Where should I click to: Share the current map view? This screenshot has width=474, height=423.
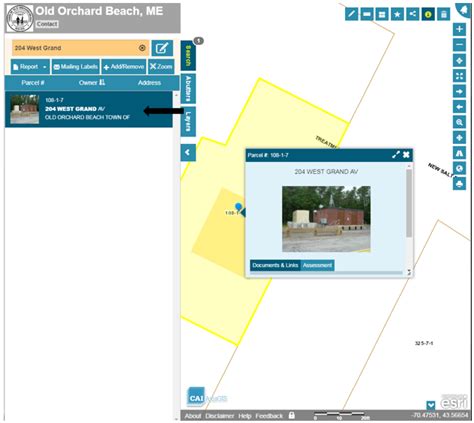pos(413,14)
